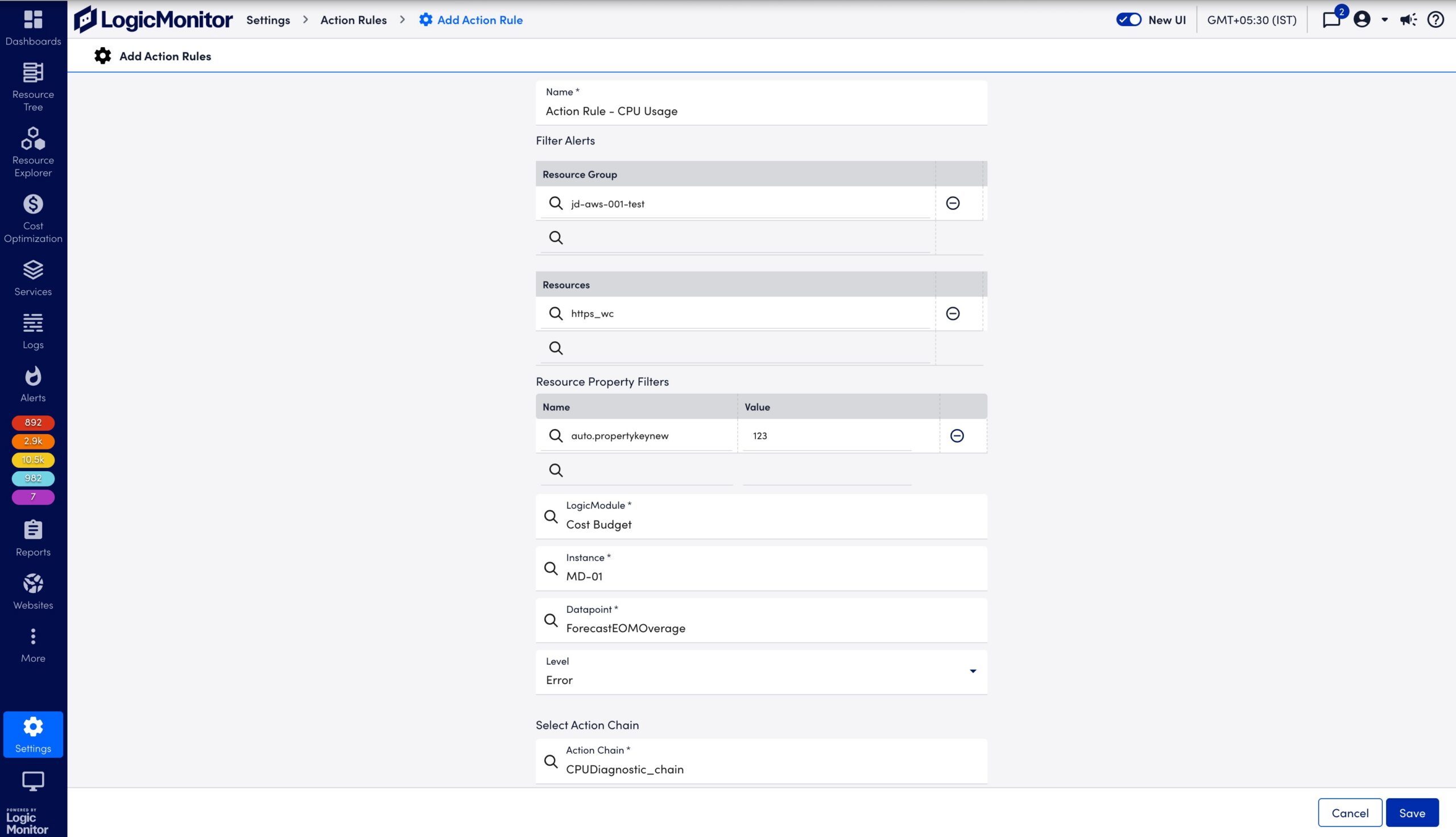Navigate to Action Rules breadcrumb
Image resolution: width=1456 pixels, height=837 pixels.
point(353,19)
